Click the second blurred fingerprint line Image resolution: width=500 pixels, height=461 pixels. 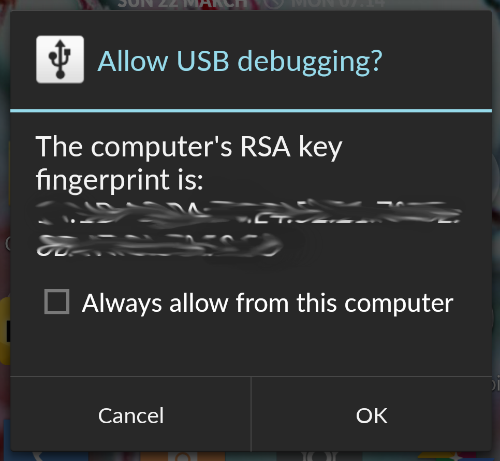point(159,245)
